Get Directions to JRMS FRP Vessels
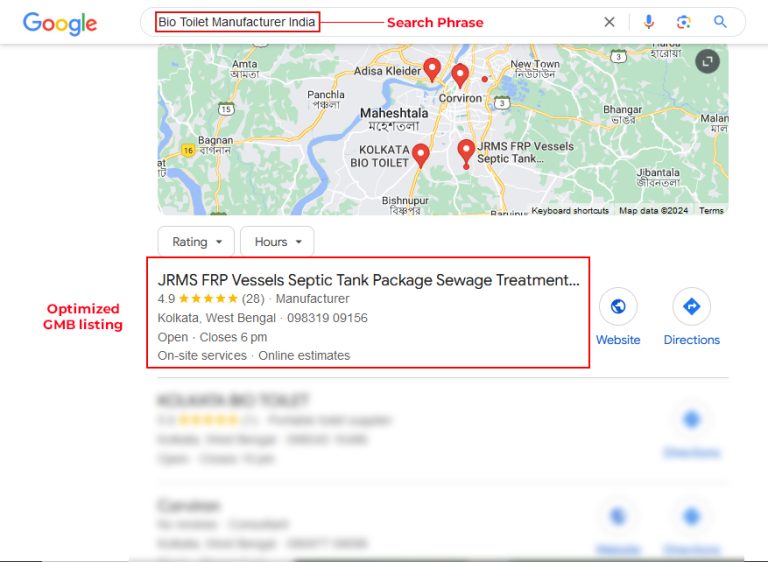 (x=692, y=317)
